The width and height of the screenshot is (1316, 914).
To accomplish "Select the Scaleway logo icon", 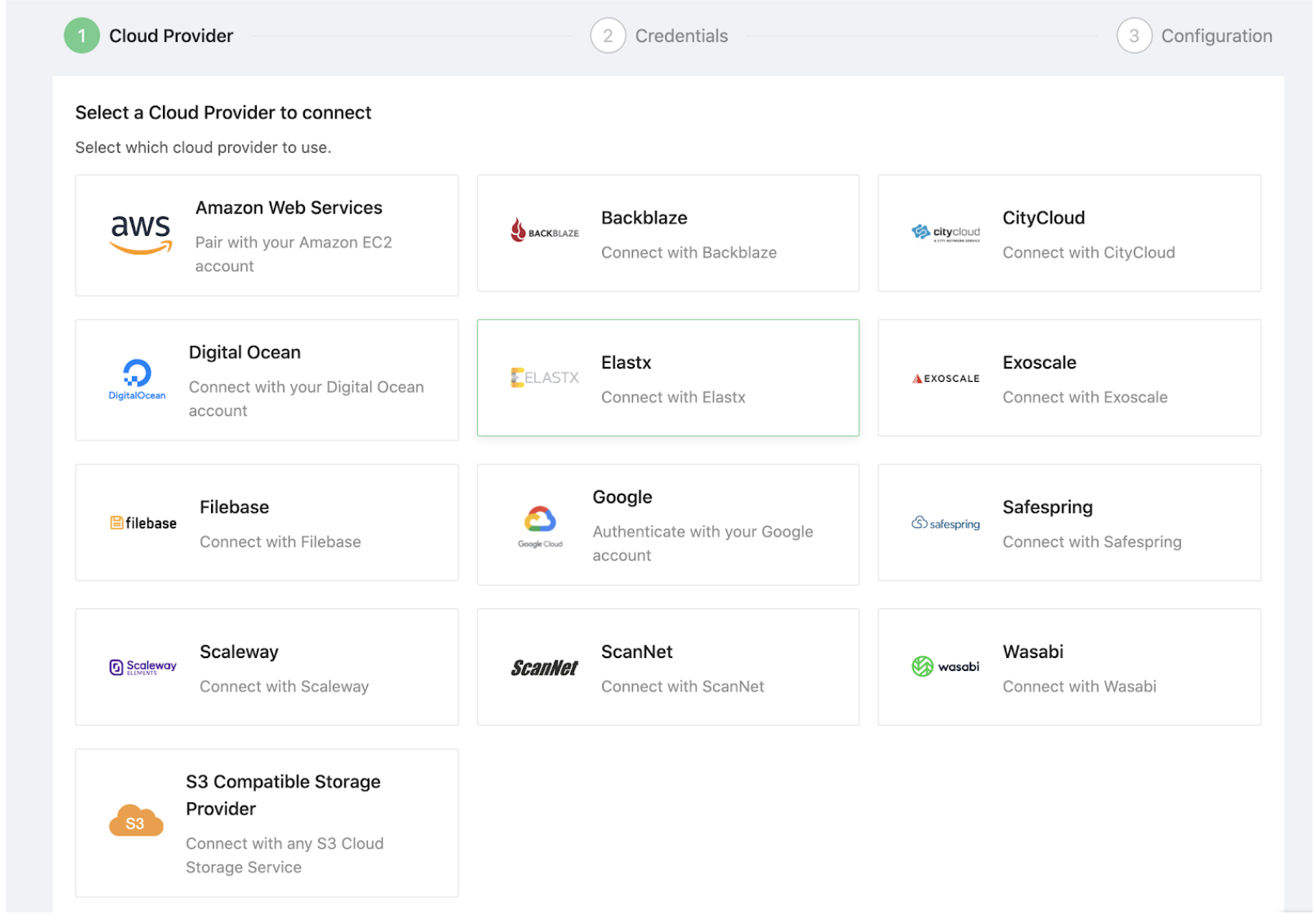I will coord(143,667).
